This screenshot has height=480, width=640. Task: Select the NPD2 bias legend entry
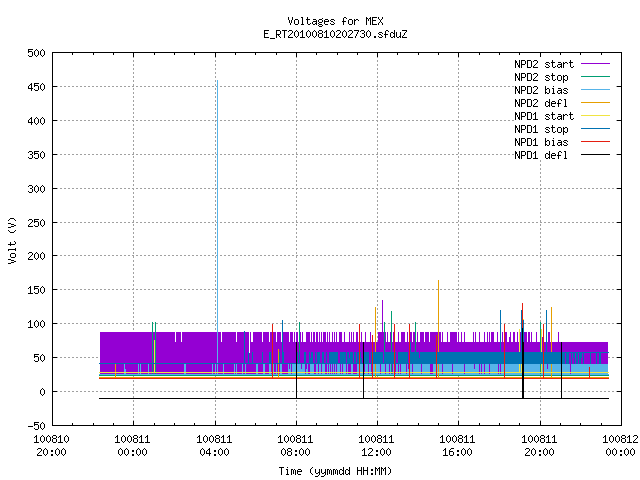click(541, 90)
